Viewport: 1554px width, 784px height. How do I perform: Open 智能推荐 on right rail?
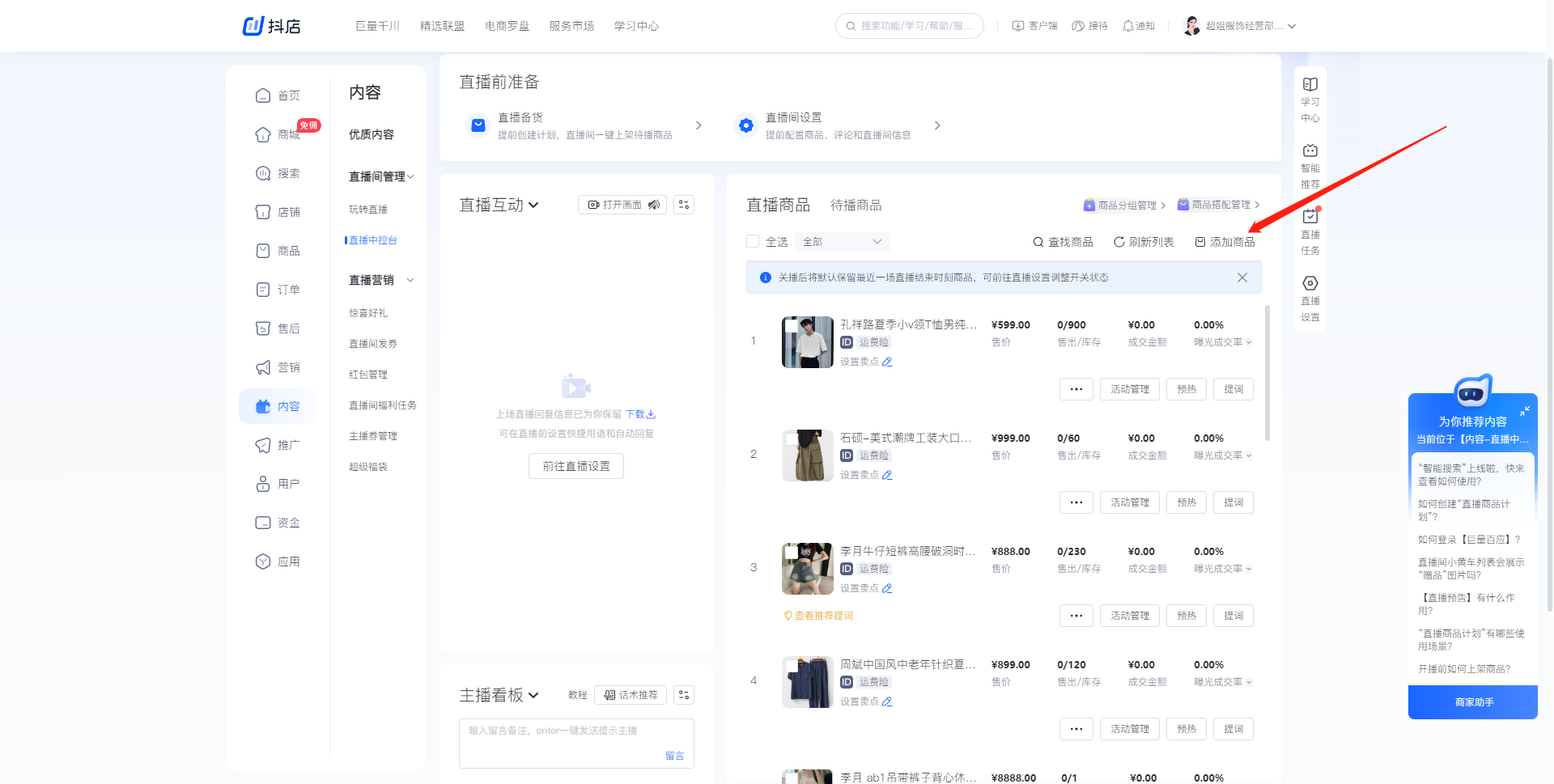(1310, 167)
